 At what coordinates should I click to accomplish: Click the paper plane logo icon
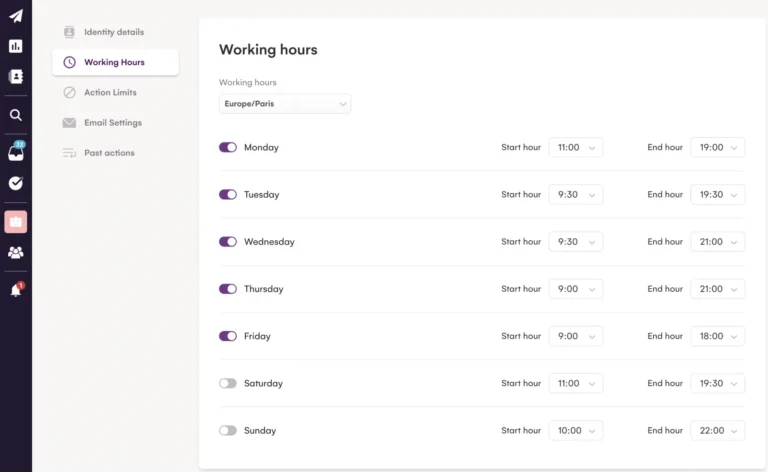pyautogui.click(x=16, y=16)
